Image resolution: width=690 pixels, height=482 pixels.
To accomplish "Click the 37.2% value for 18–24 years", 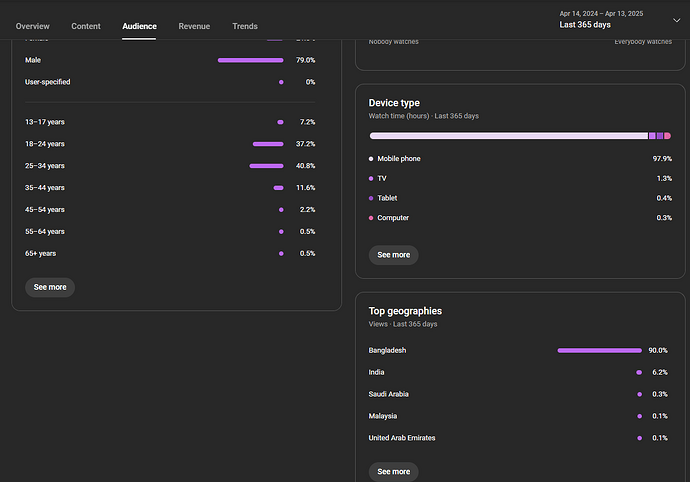I will click(305, 144).
